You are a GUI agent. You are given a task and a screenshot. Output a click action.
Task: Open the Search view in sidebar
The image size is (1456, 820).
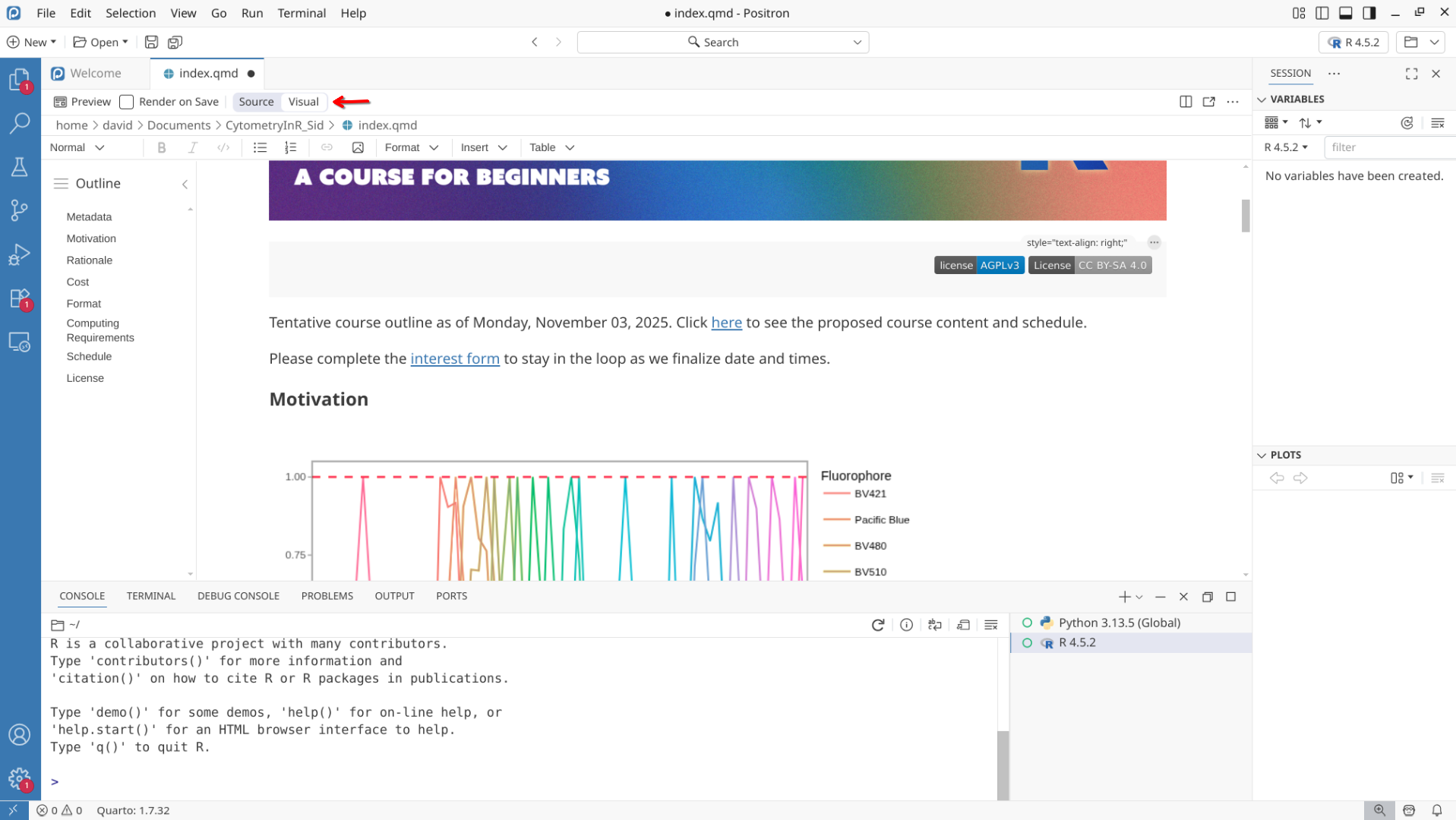pyautogui.click(x=19, y=123)
